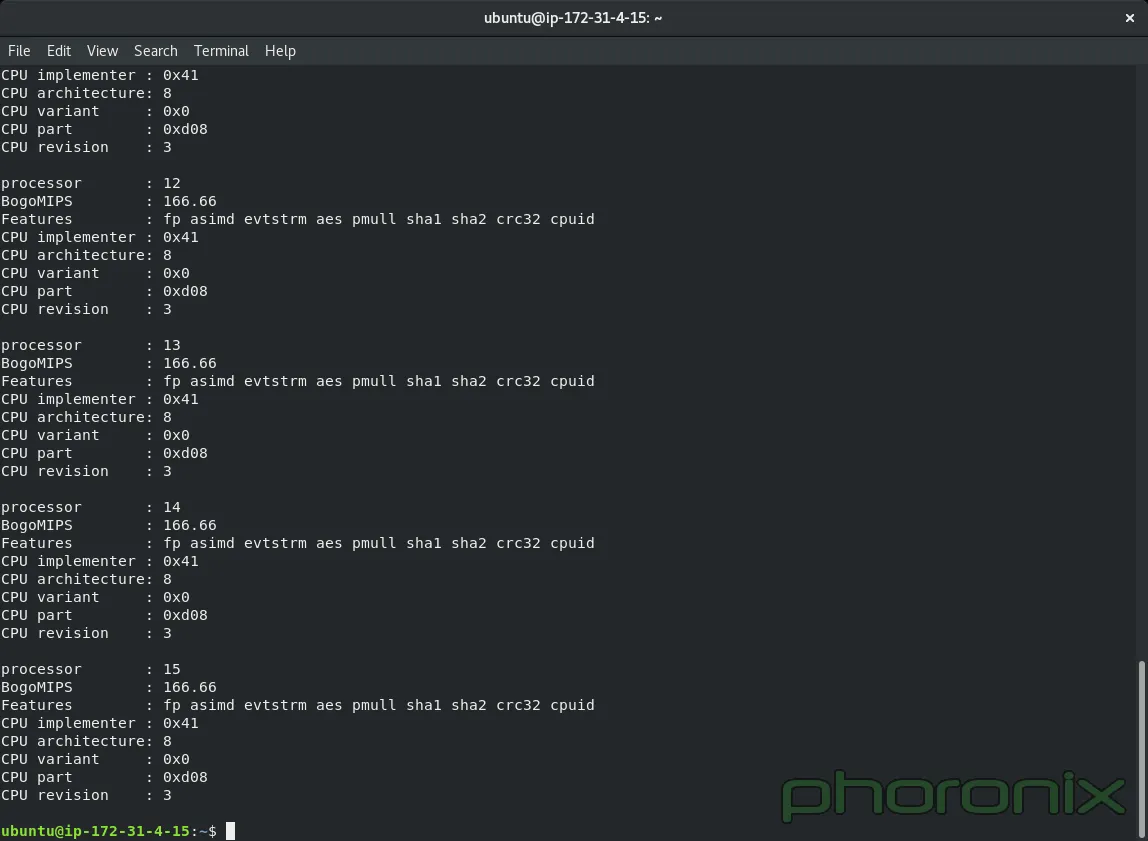Image resolution: width=1148 pixels, height=841 pixels.
Task: Click the ubuntu@ip-172-31-4-15 title bar text
Action: coord(573,17)
